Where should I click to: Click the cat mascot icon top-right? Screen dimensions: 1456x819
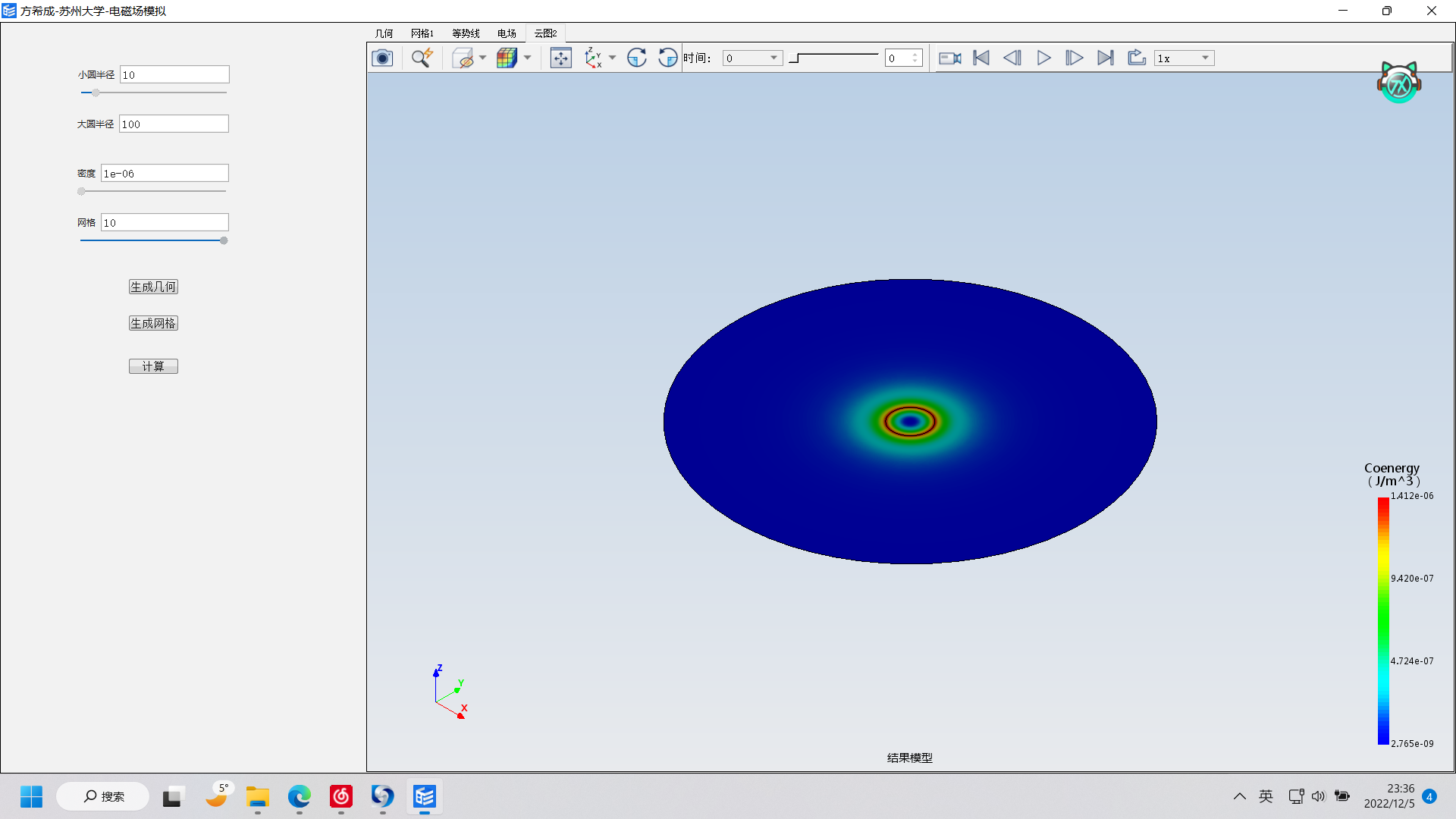click(1399, 82)
